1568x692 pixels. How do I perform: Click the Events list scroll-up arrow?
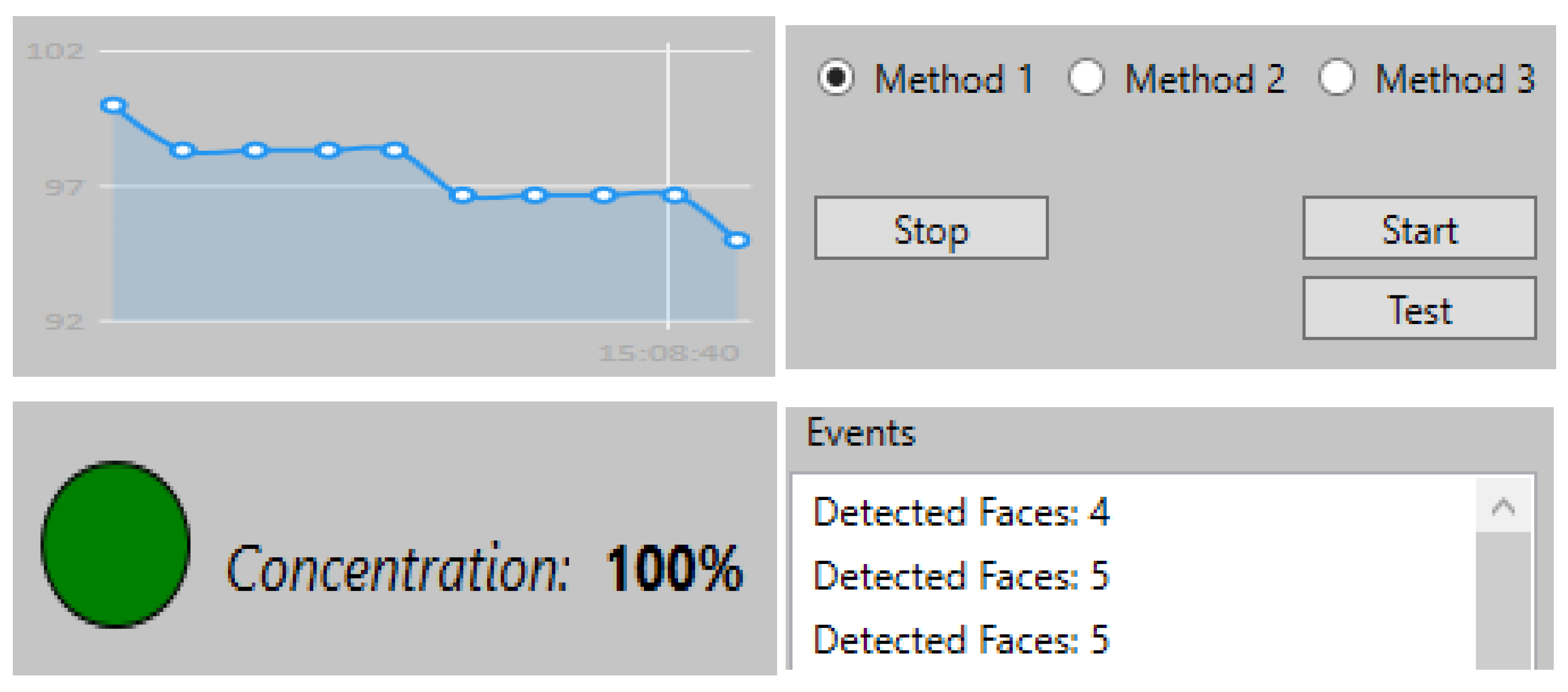tap(1503, 506)
